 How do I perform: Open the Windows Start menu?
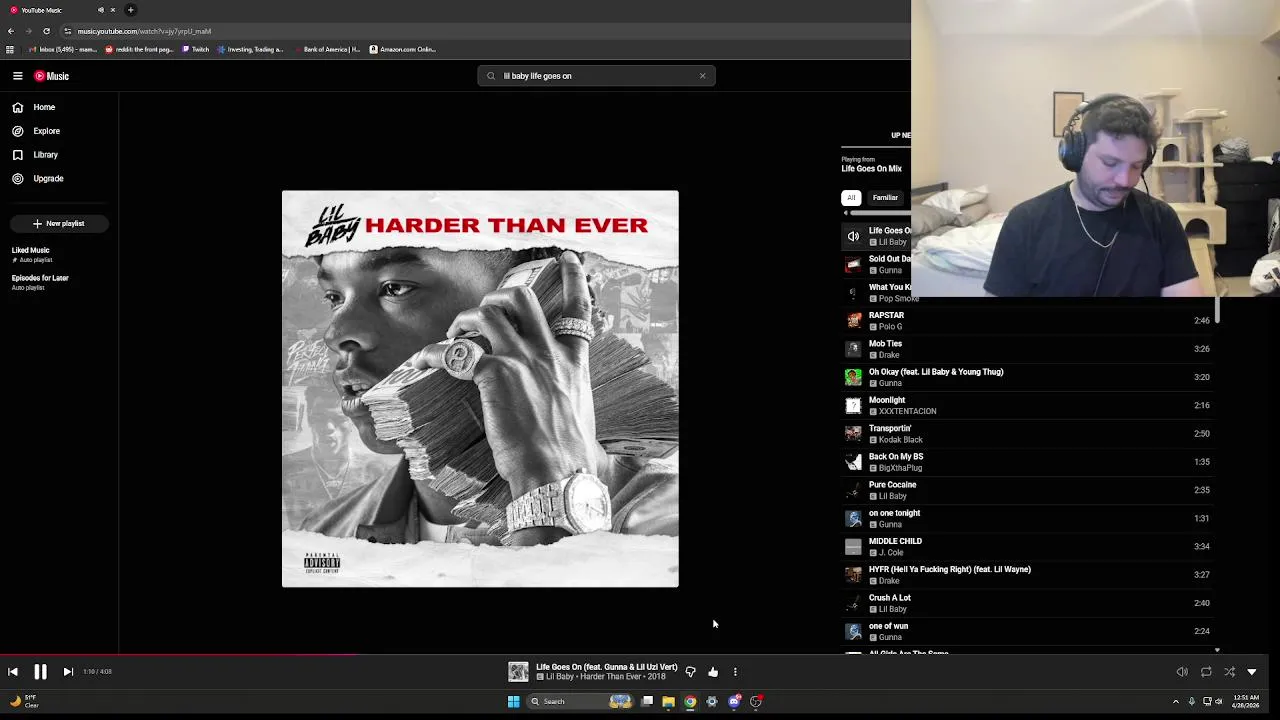pyautogui.click(x=514, y=702)
